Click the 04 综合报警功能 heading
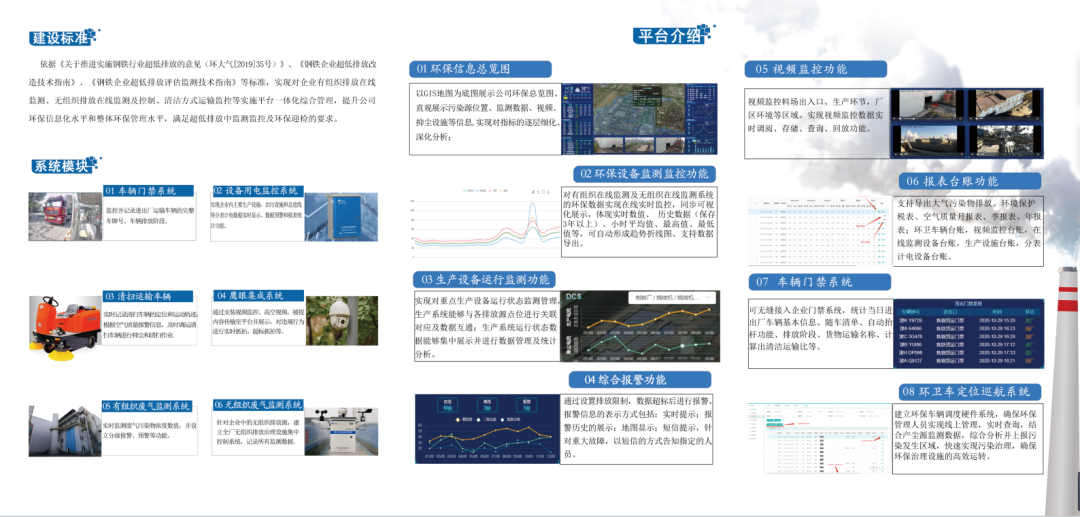 pos(640,379)
